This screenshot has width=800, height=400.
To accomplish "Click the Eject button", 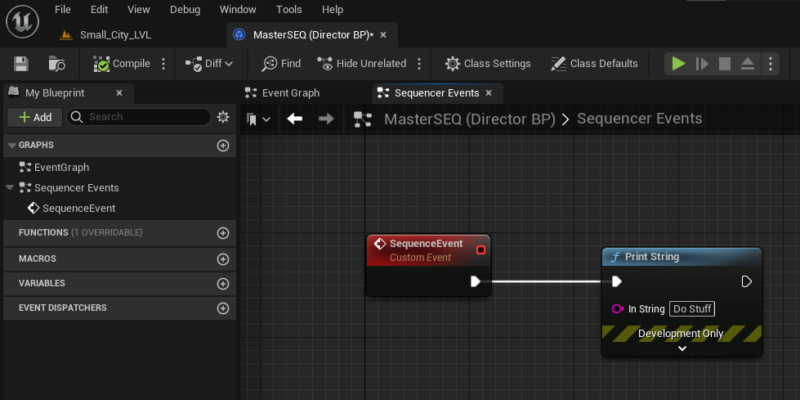I will [x=747, y=64].
